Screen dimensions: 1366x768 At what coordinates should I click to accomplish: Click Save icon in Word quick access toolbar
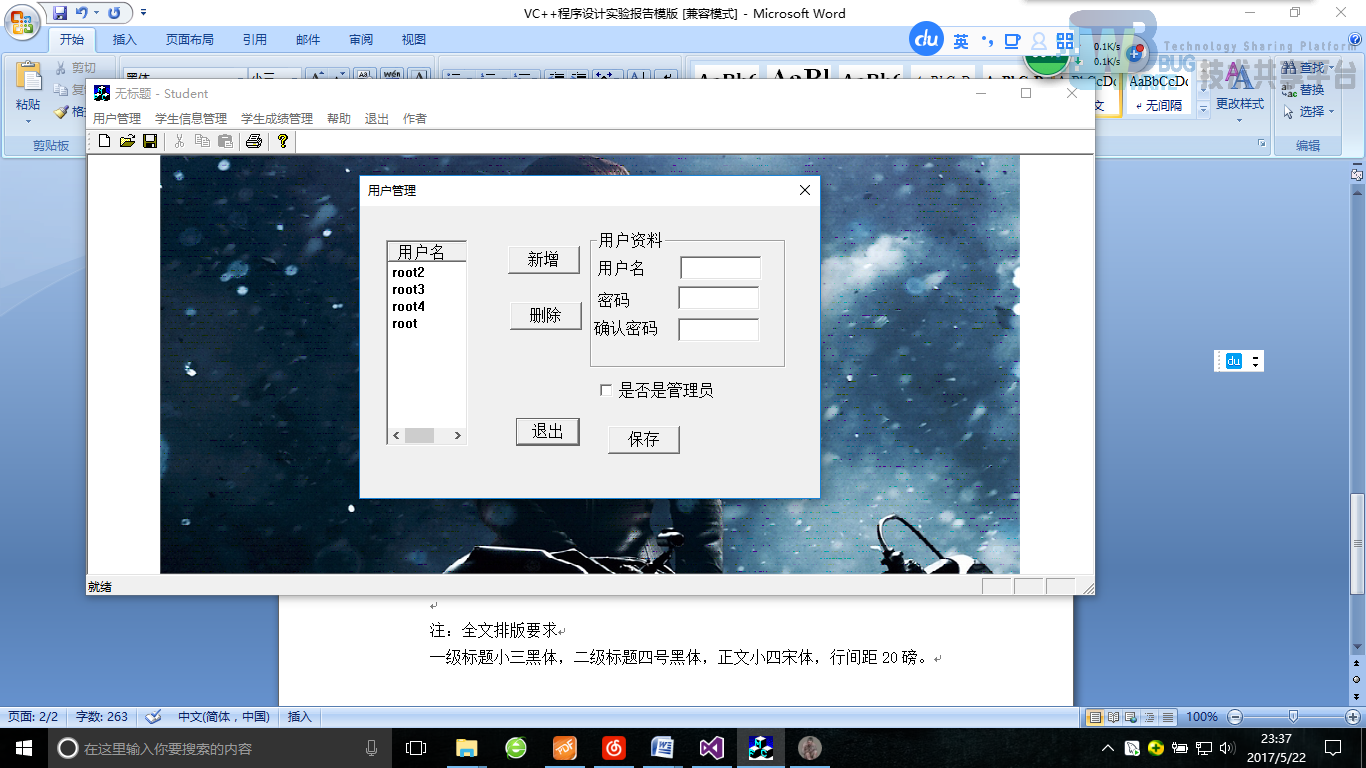60,13
